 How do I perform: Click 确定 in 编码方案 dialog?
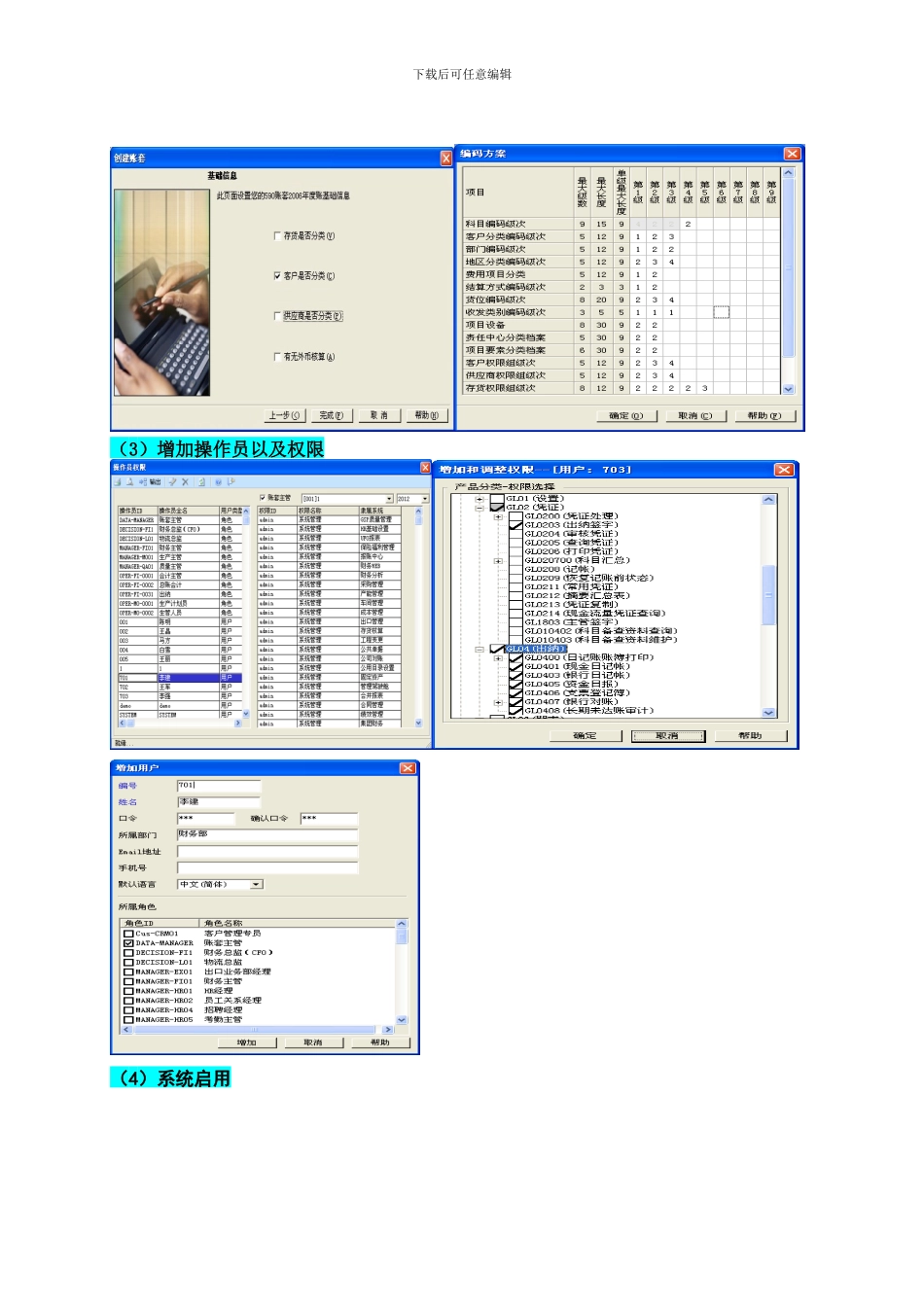pyautogui.click(x=625, y=416)
